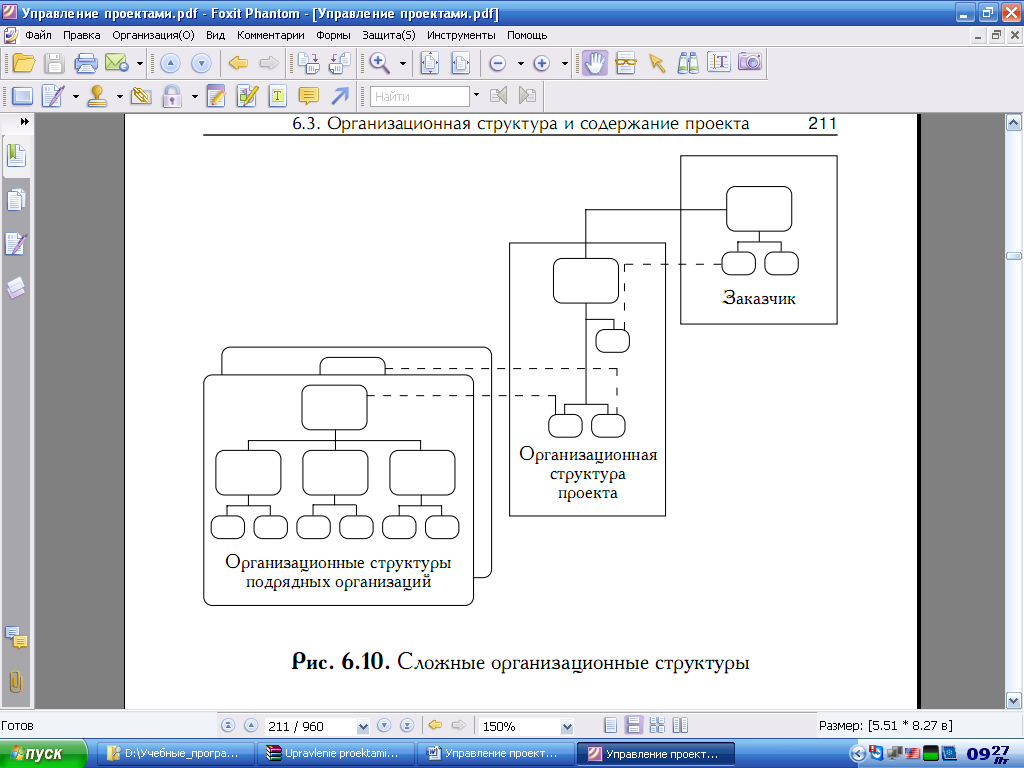
Task: Click the Save diskette icon
Action: [x=54, y=63]
